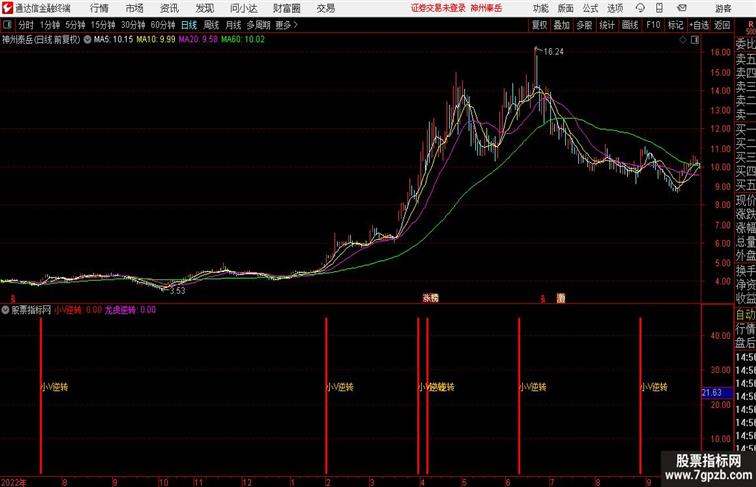Click the MA20: 9.58 indicator value
756x487 pixels.
(x=198, y=40)
